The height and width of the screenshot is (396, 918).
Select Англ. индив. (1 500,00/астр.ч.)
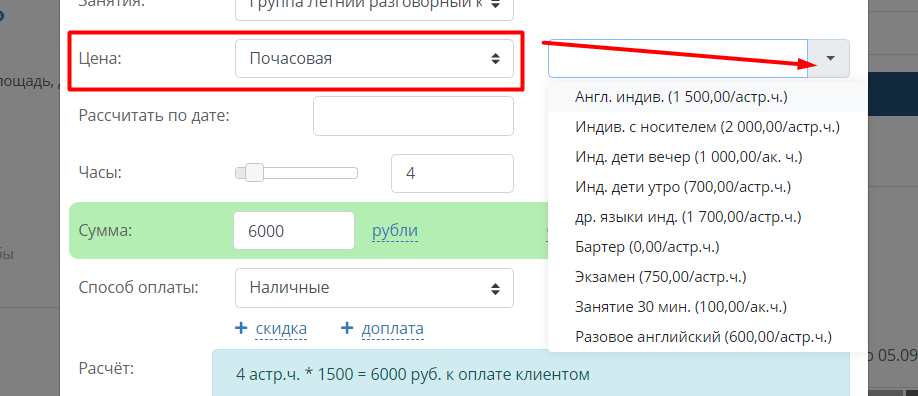coord(706,97)
